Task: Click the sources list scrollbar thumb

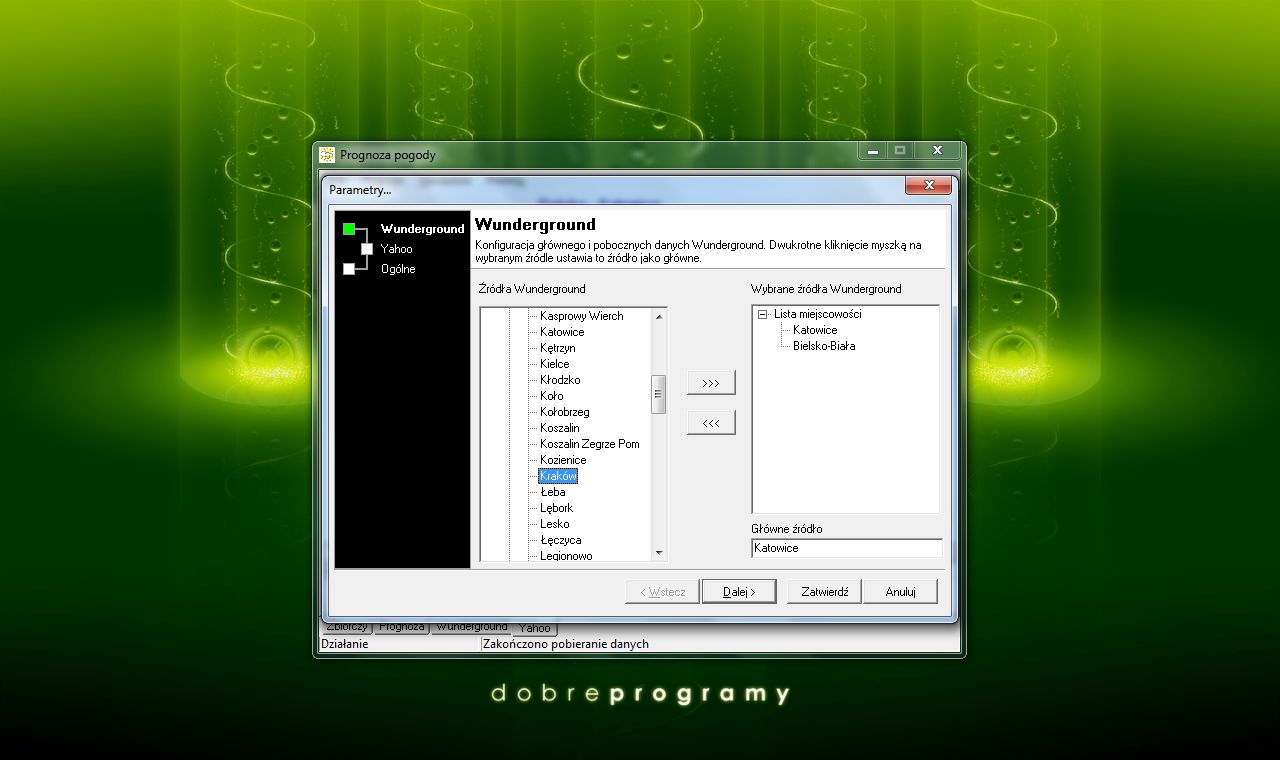Action: pyautogui.click(x=658, y=394)
